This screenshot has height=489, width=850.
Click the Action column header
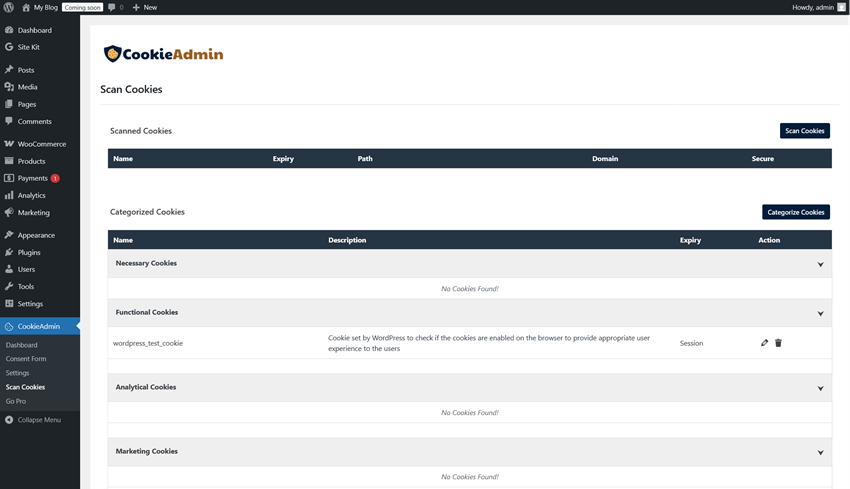769,240
